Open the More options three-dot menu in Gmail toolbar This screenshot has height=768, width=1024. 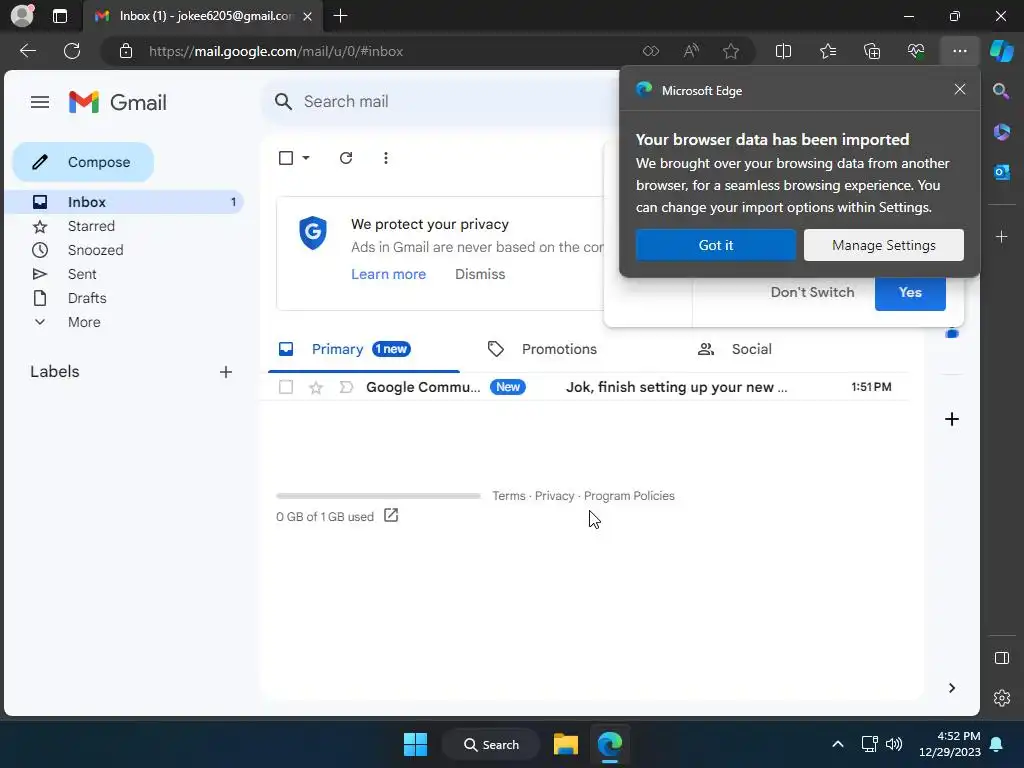(x=386, y=158)
